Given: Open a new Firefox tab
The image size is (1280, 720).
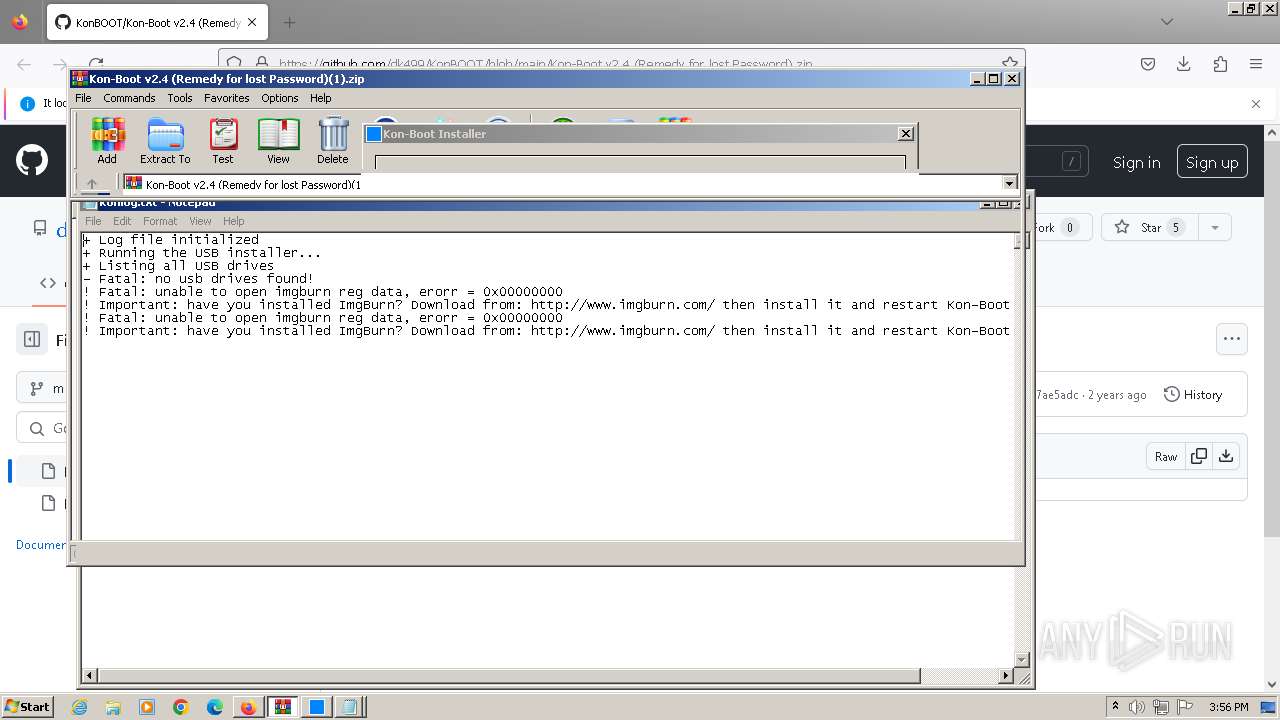Looking at the screenshot, I should 289,22.
